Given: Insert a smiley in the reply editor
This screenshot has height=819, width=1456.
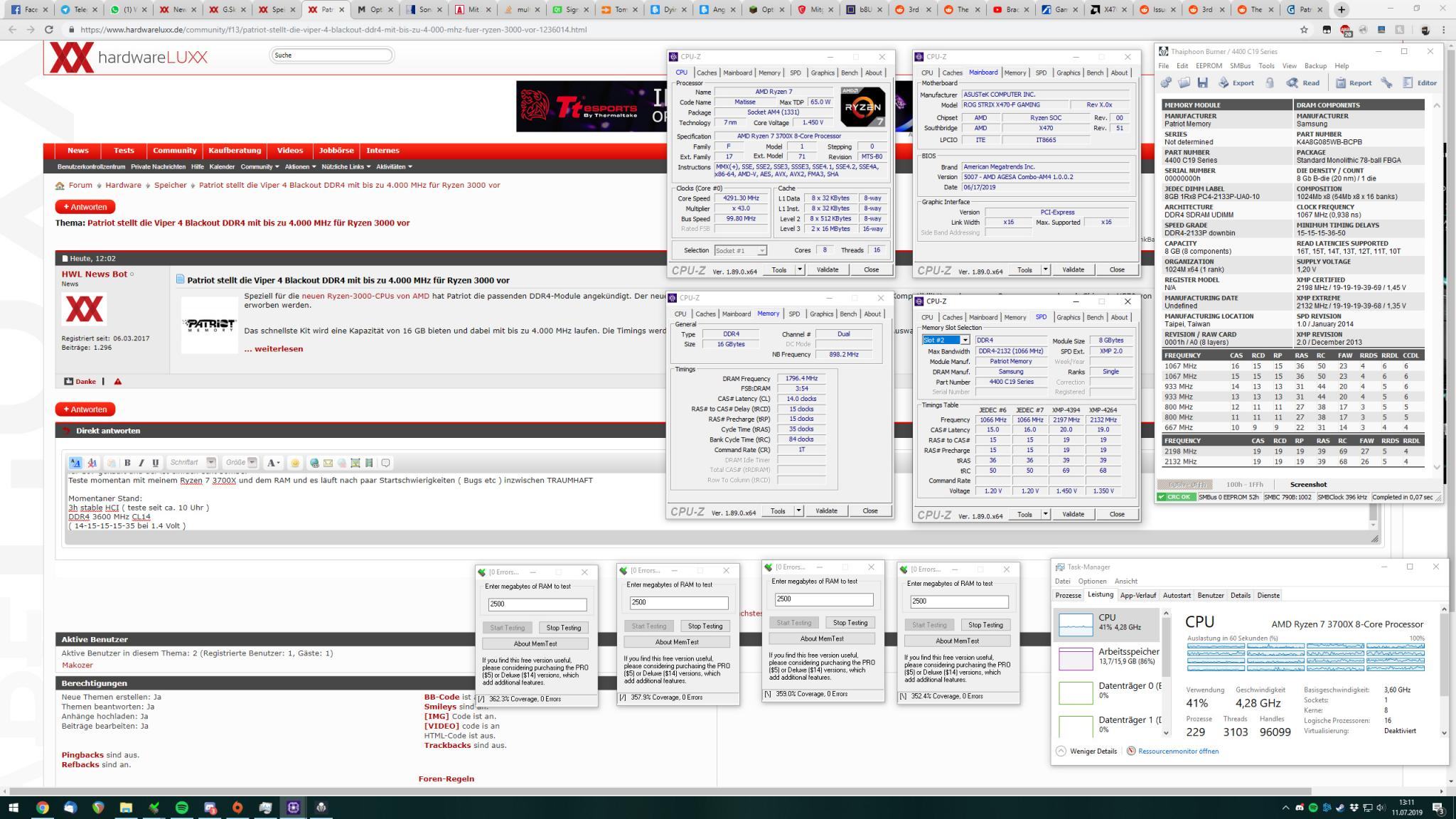Looking at the screenshot, I should pos(295,463).
